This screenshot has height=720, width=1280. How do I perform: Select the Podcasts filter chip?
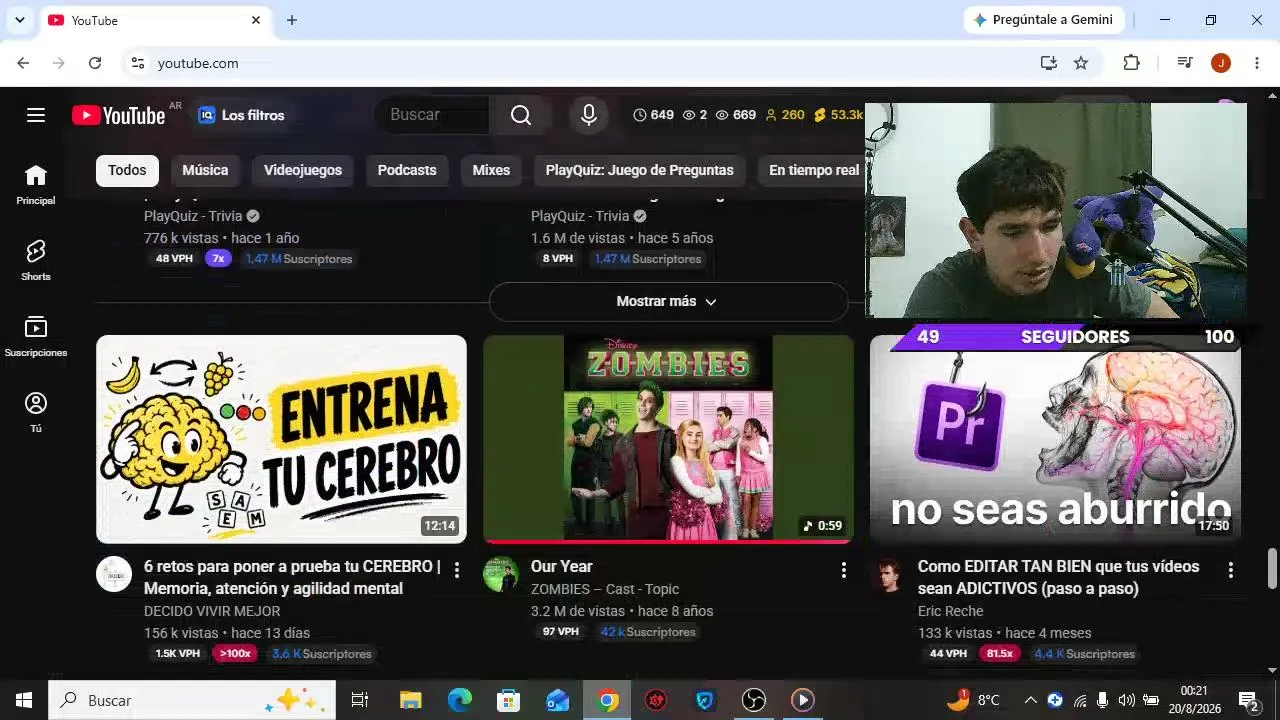point(407,170)
